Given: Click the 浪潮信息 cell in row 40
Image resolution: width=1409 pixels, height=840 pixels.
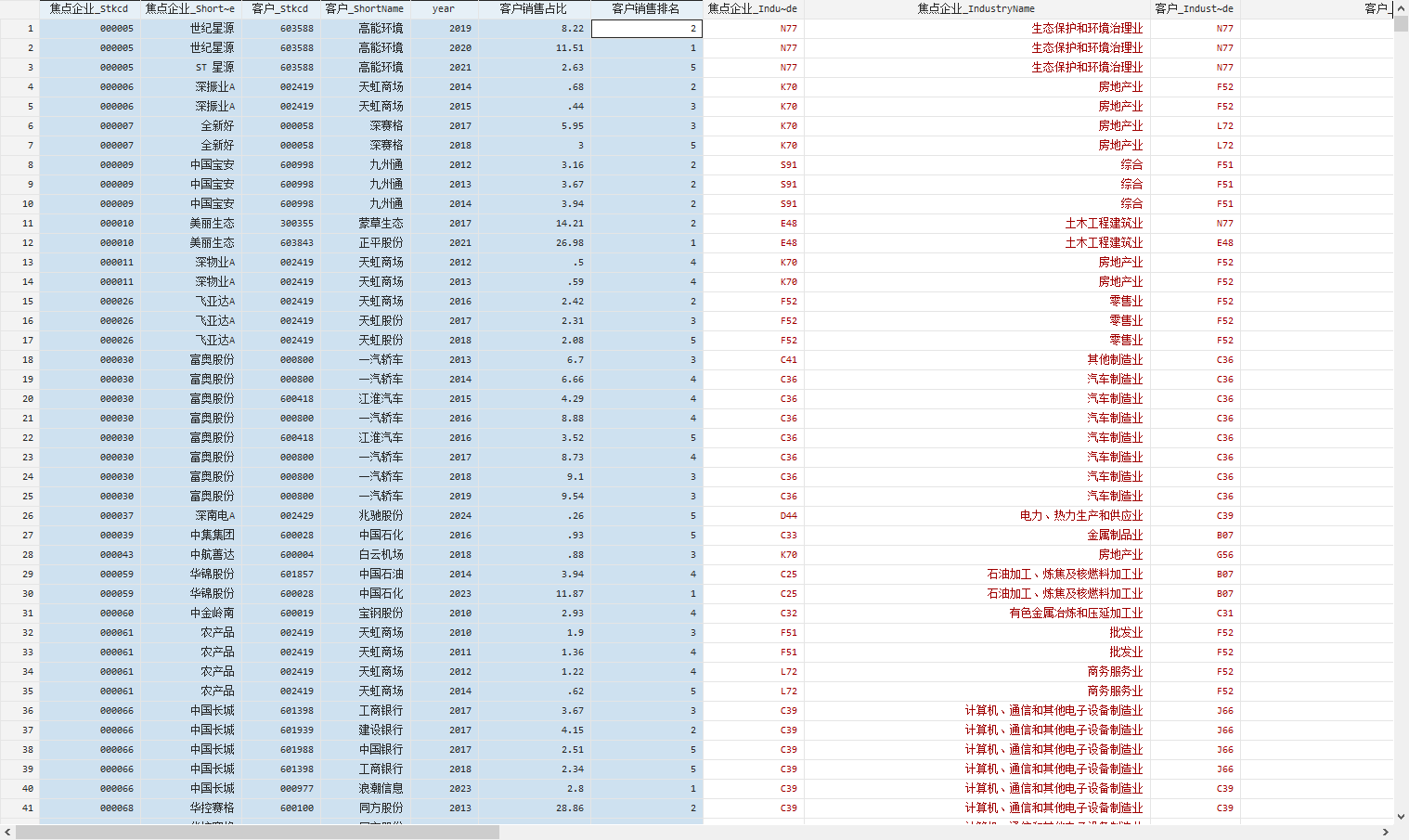Looking at the screenshot, I should click(x=381, y=789).
